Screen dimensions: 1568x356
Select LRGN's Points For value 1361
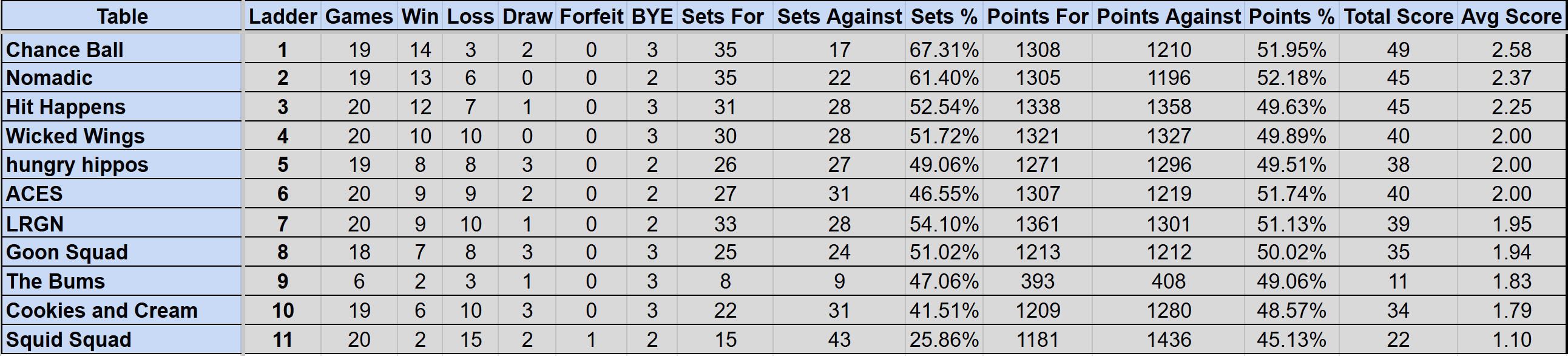(1037, 224)
